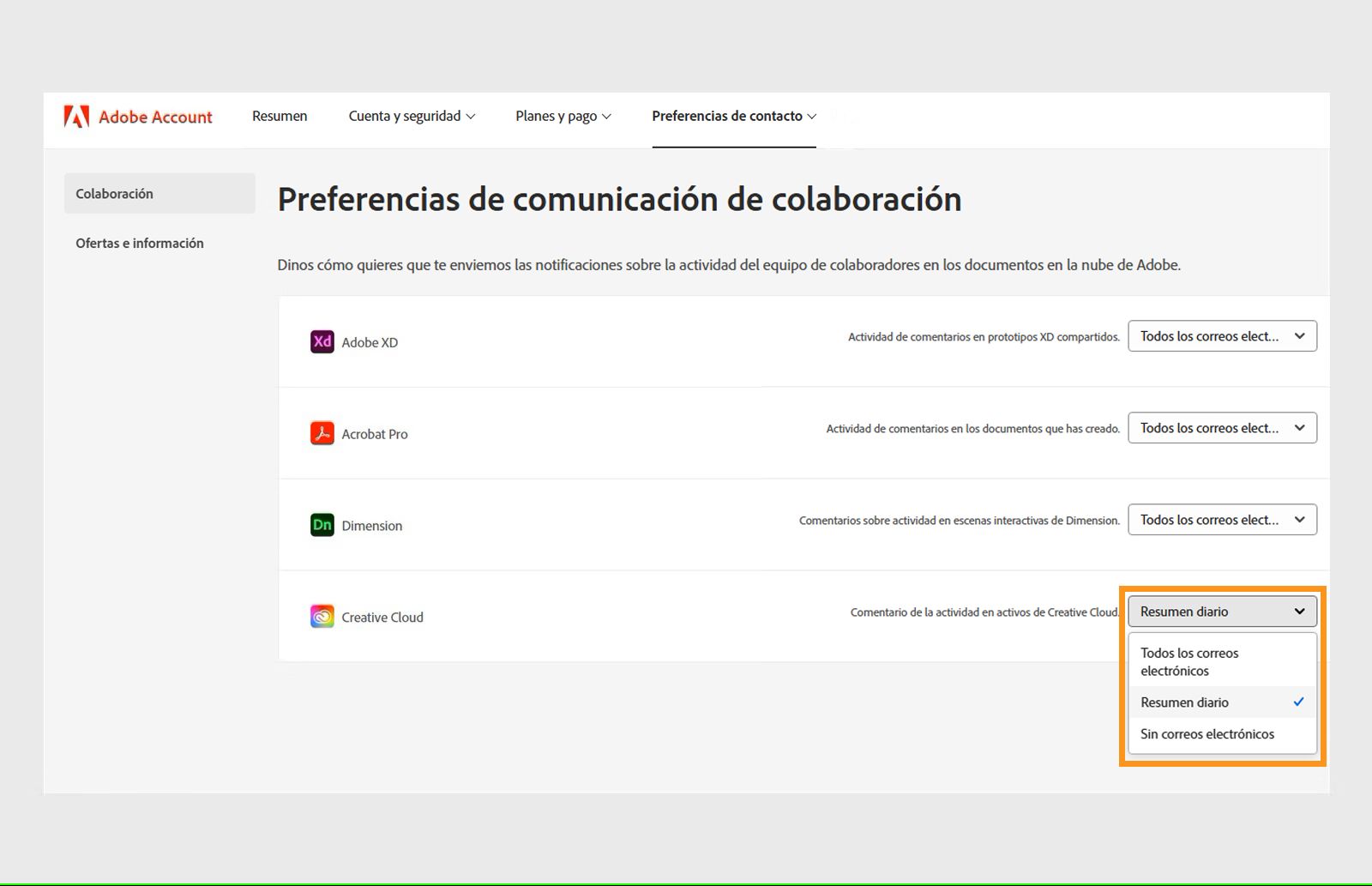This screenshot has width=1372, height=886.
Task: Open the Dimension notification dropdown
Action: 1222,520
